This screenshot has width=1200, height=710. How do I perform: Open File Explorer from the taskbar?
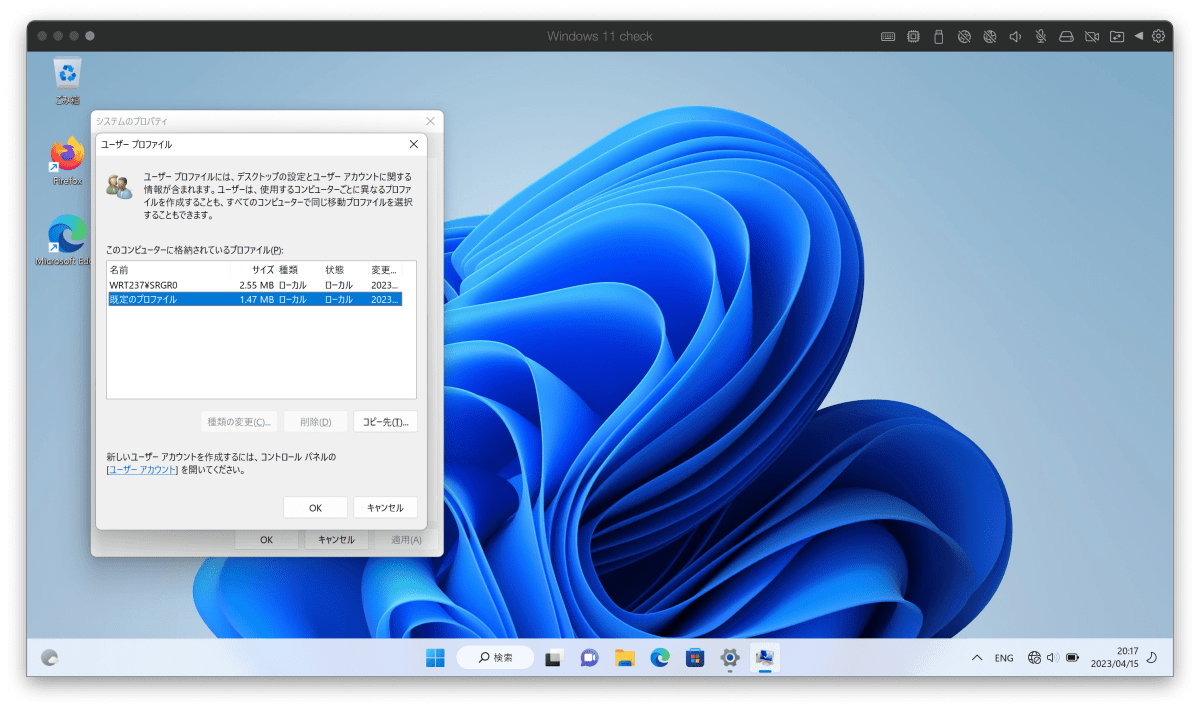[x=625, y=657]
